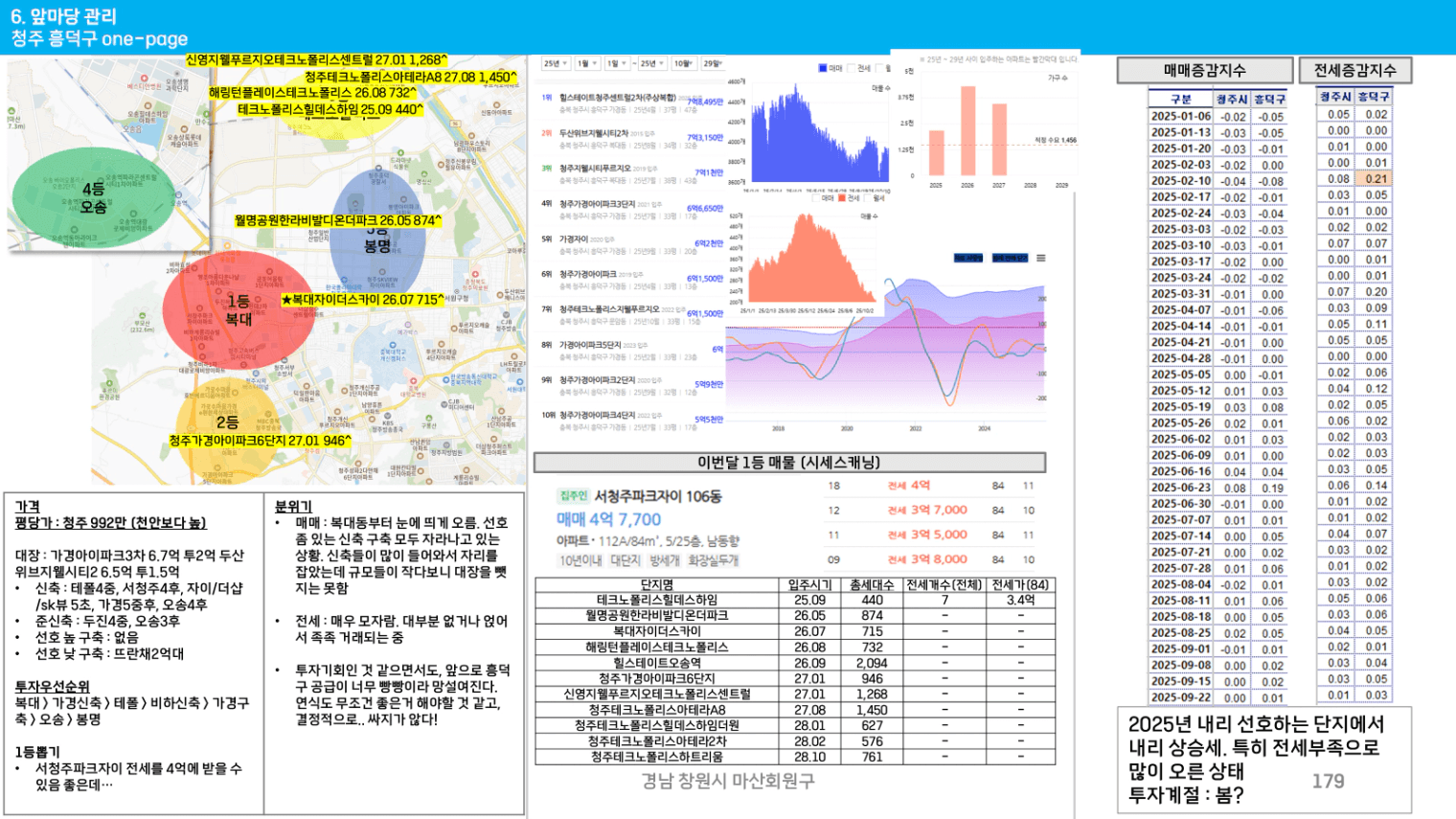Viewport: 1456px width, 819px height.
Task: Toggle 전세 legend in the orange chart
Action: click(842, 198)
